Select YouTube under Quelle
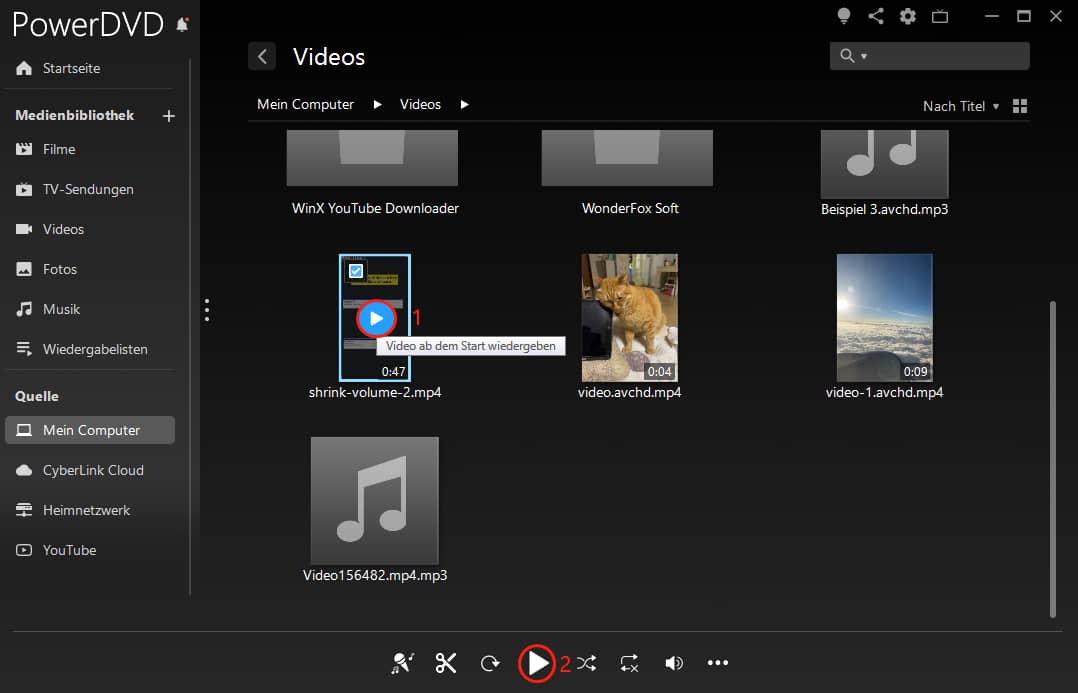1078x693 pixels. point(68,550)
